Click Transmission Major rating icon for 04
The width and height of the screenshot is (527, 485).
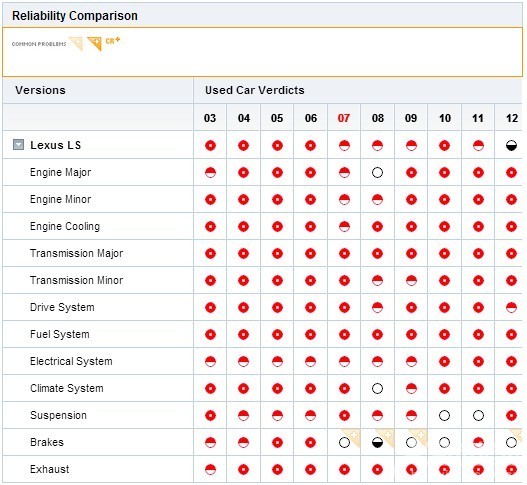pyautogui.click(x=243, y=254)
